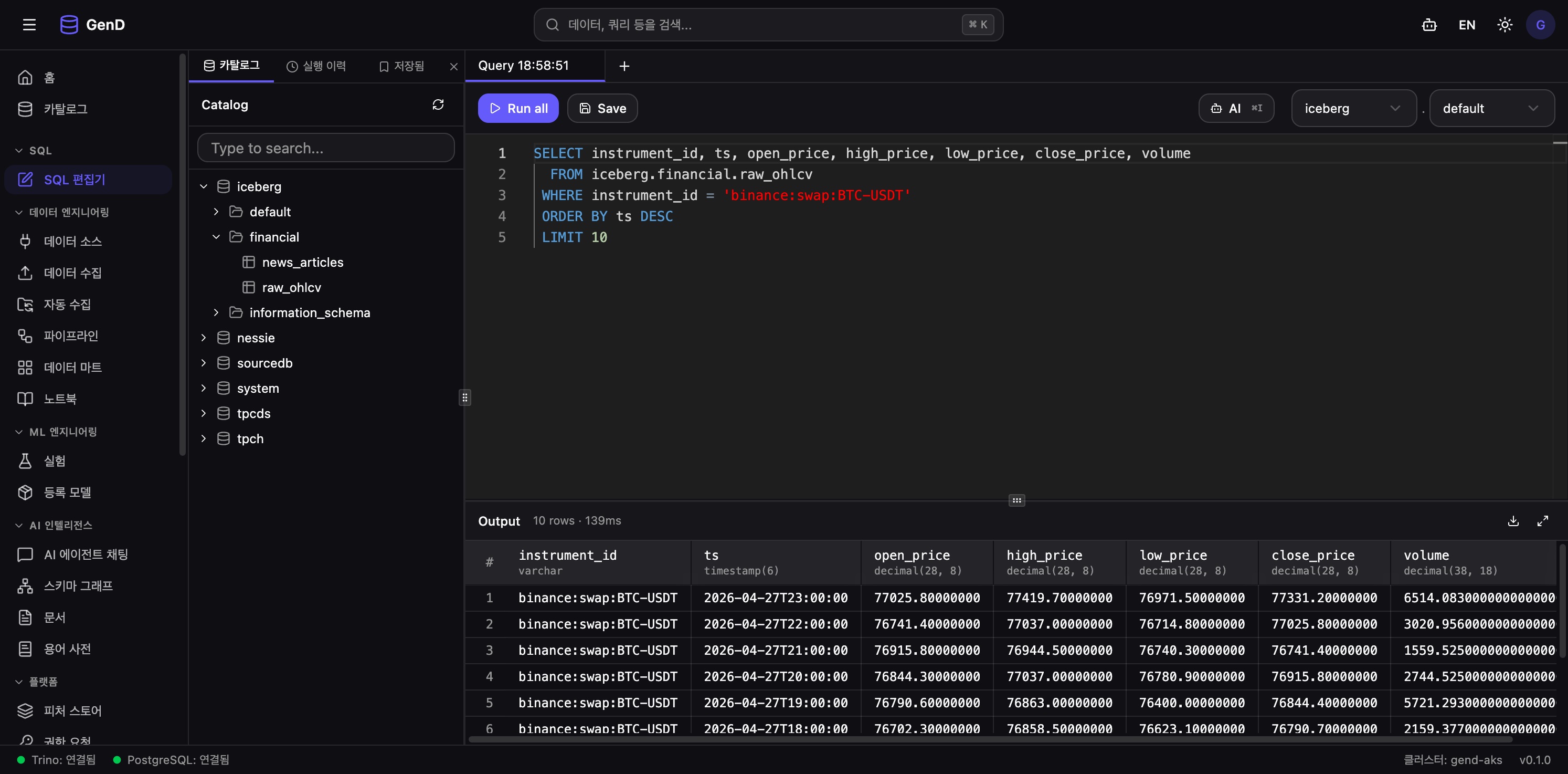Screen dimensions: 1568x774
Task: Save the current query
Action: [602, 108]
